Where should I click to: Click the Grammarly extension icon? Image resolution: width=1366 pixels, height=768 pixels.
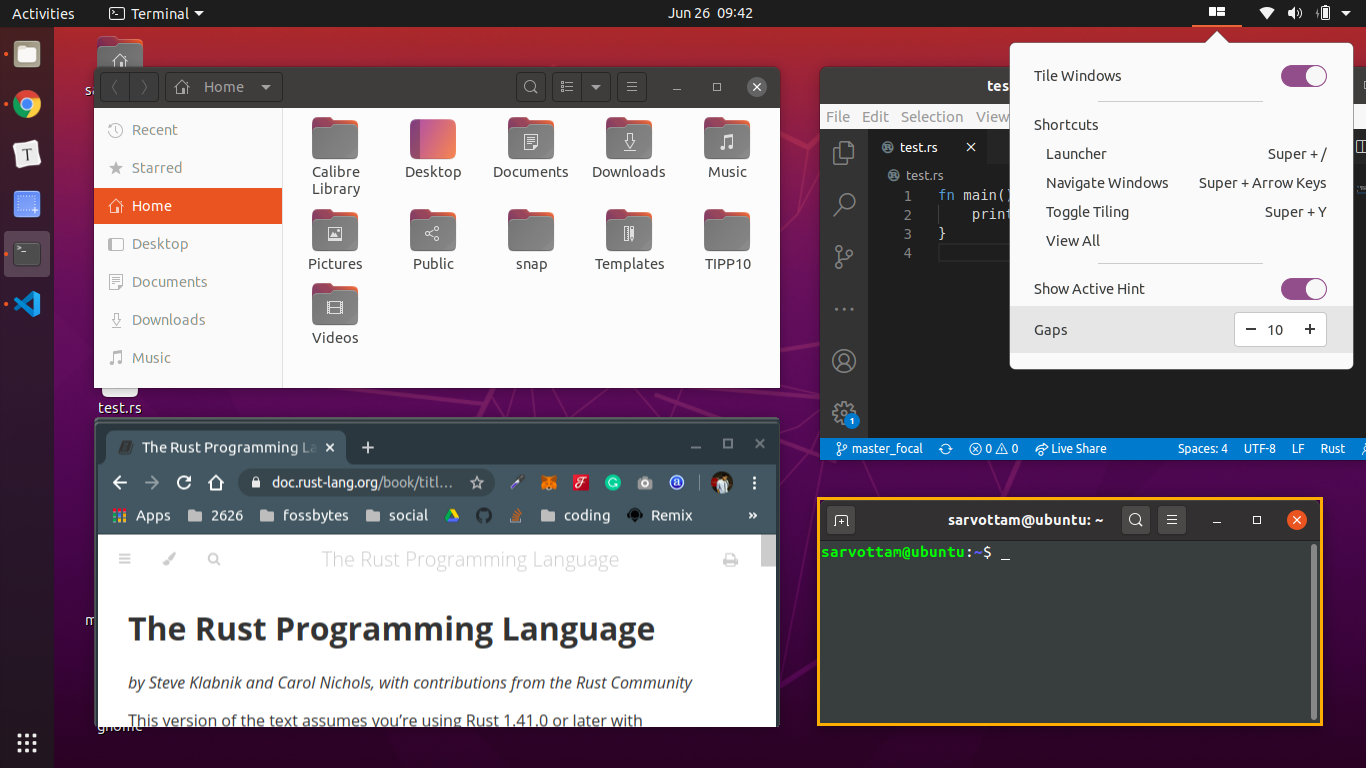point(613,483)
